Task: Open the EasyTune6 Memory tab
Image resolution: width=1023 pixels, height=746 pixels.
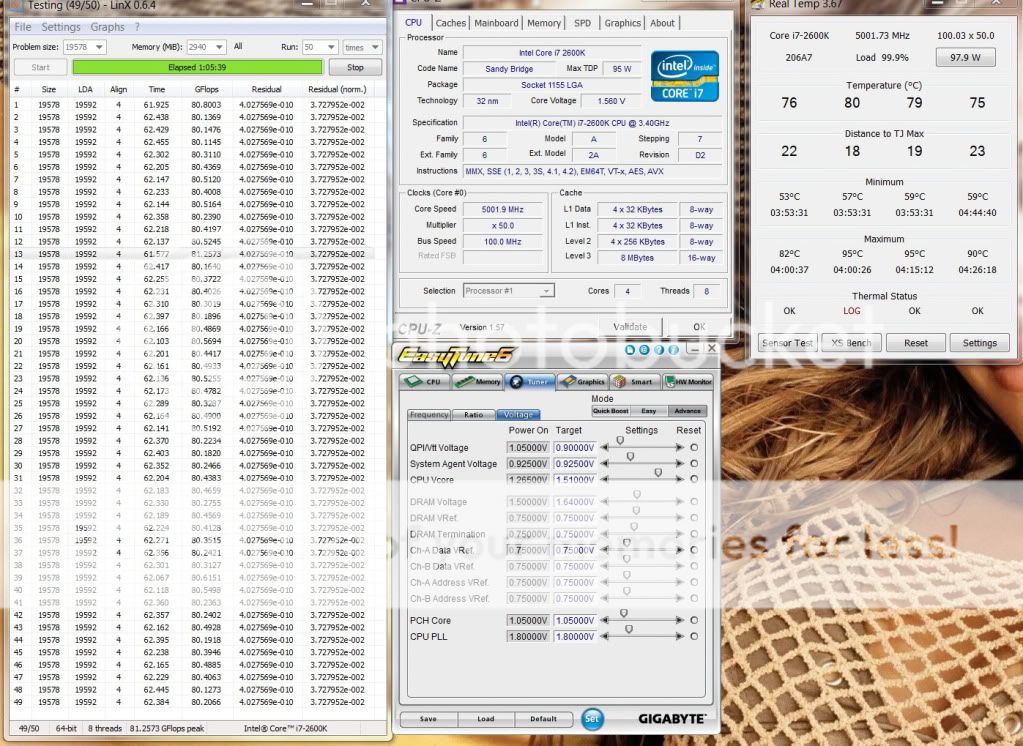Action: 478,381
